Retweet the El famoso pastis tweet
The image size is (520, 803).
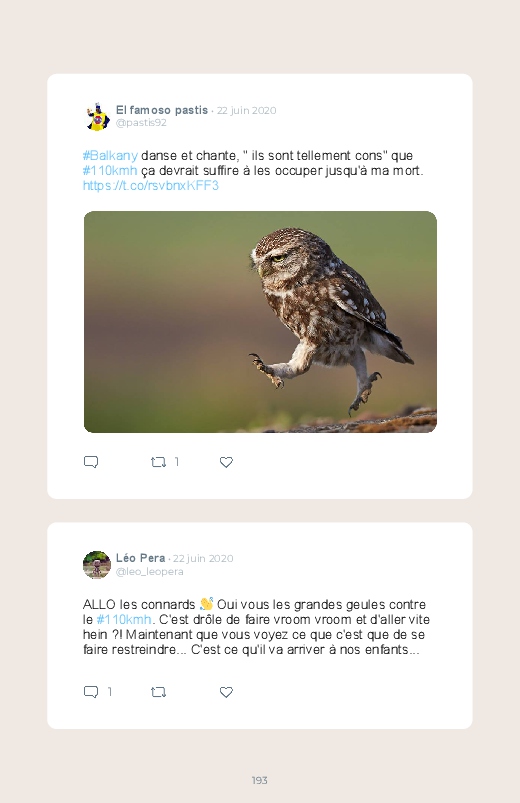158,462
